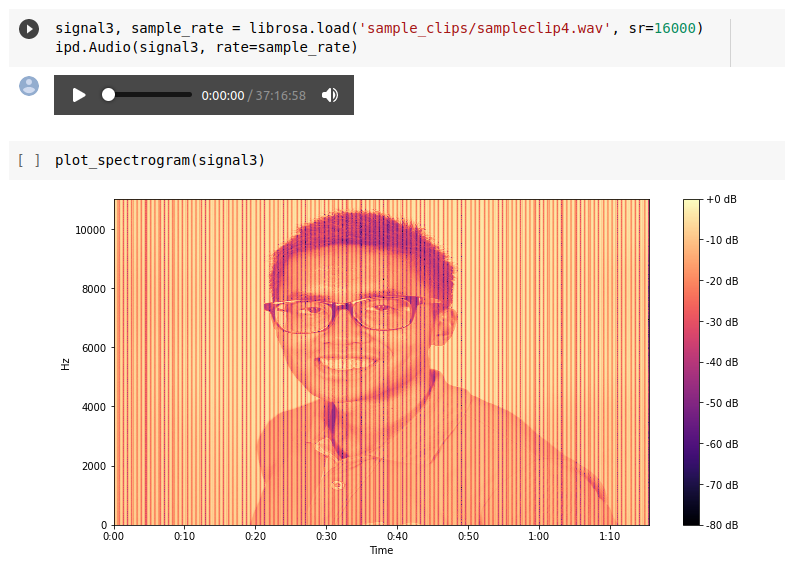Click the Time axis label
The height and width of the screenshot is (573, 785).
(381, 550)
